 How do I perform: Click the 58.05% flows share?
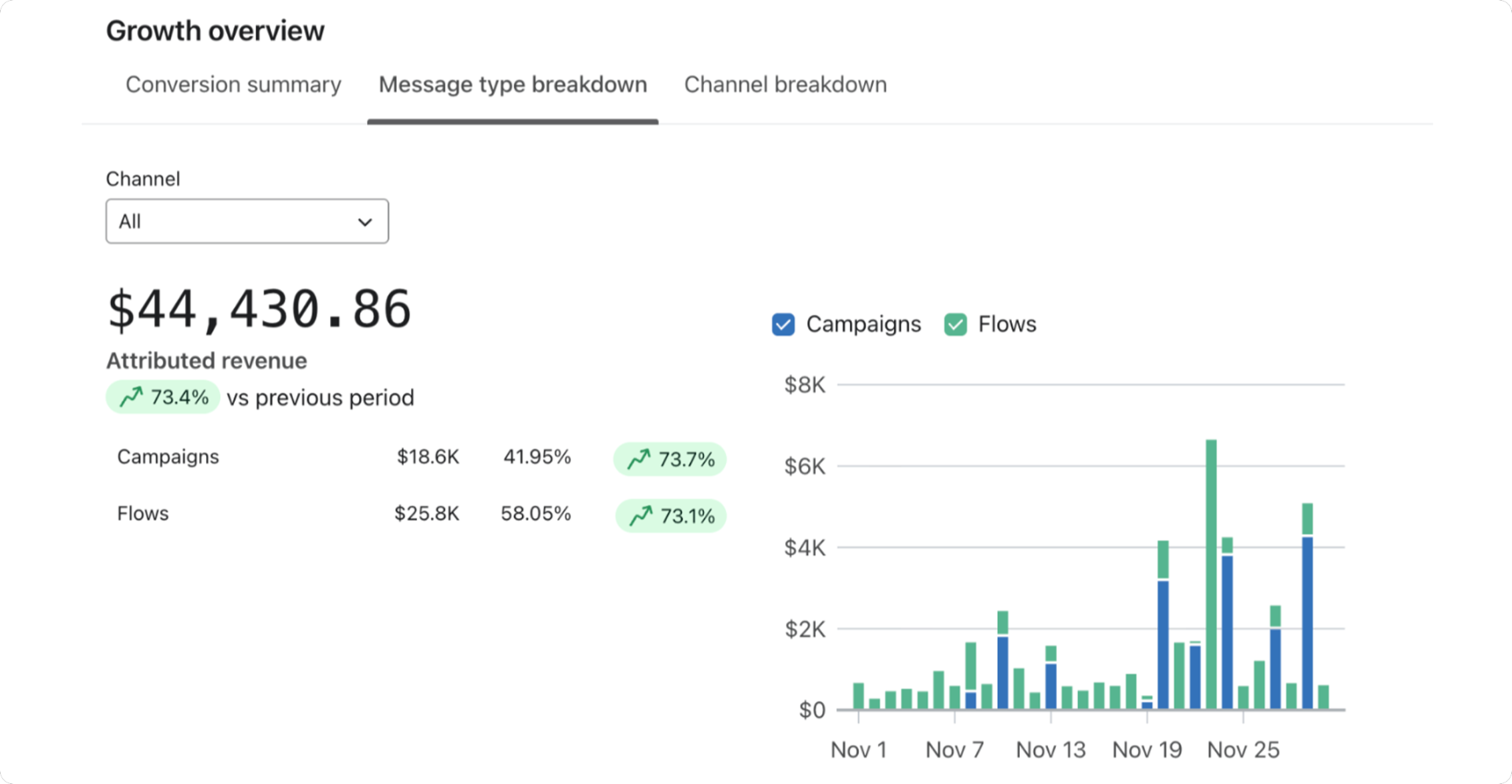point(535,513)
